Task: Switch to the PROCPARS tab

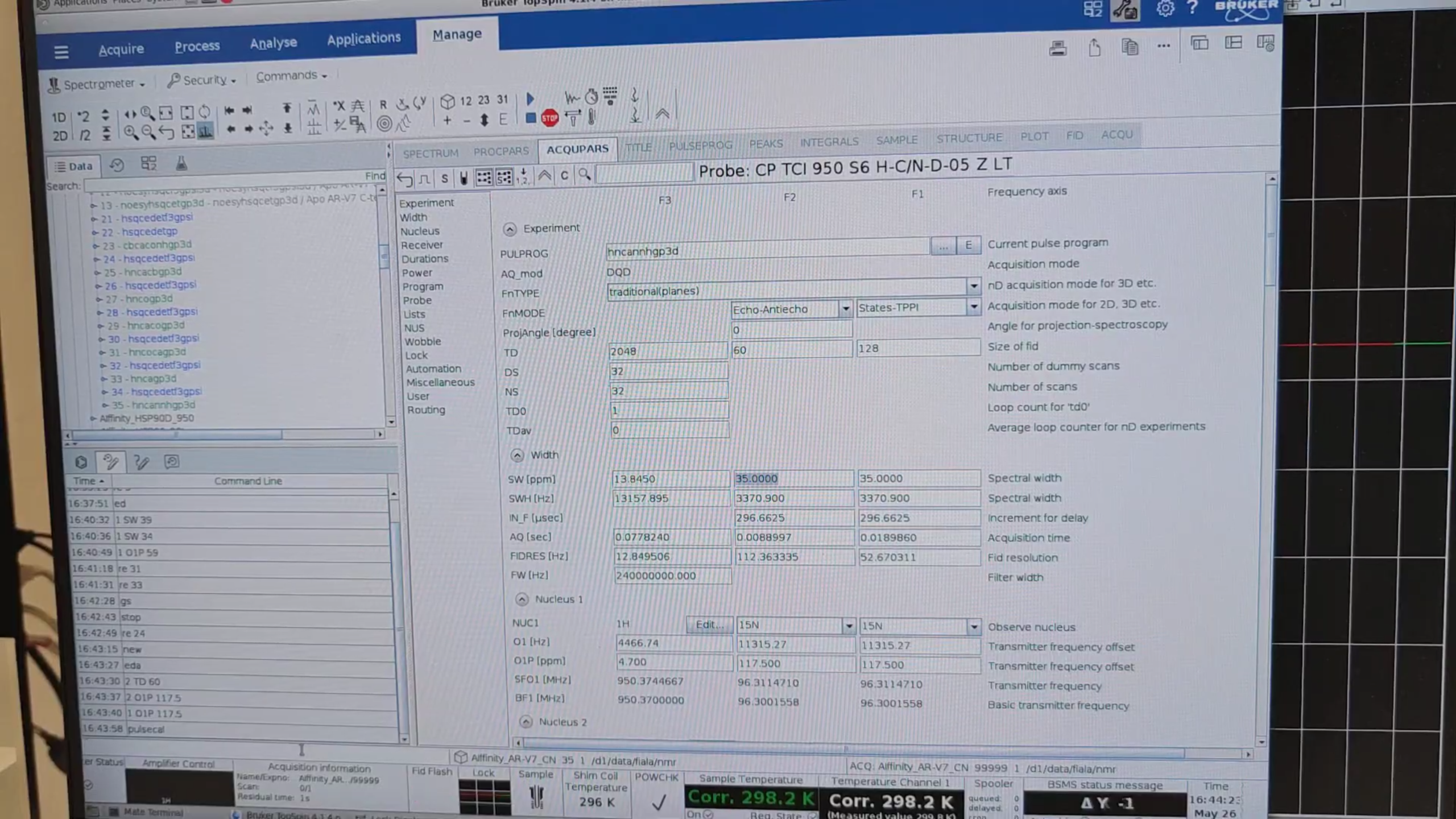Action: (x=500, y=151)
